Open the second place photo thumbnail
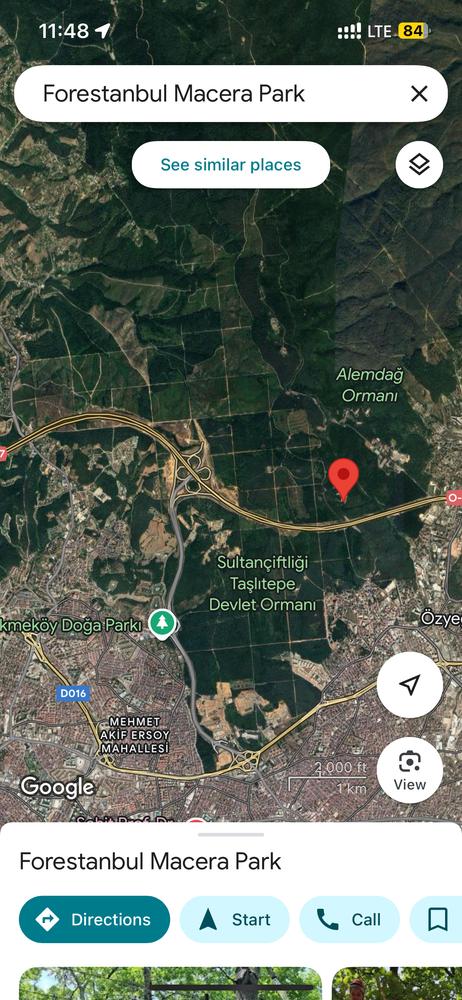This screenshot has height=1000, width=462. (x=397, y=983)
